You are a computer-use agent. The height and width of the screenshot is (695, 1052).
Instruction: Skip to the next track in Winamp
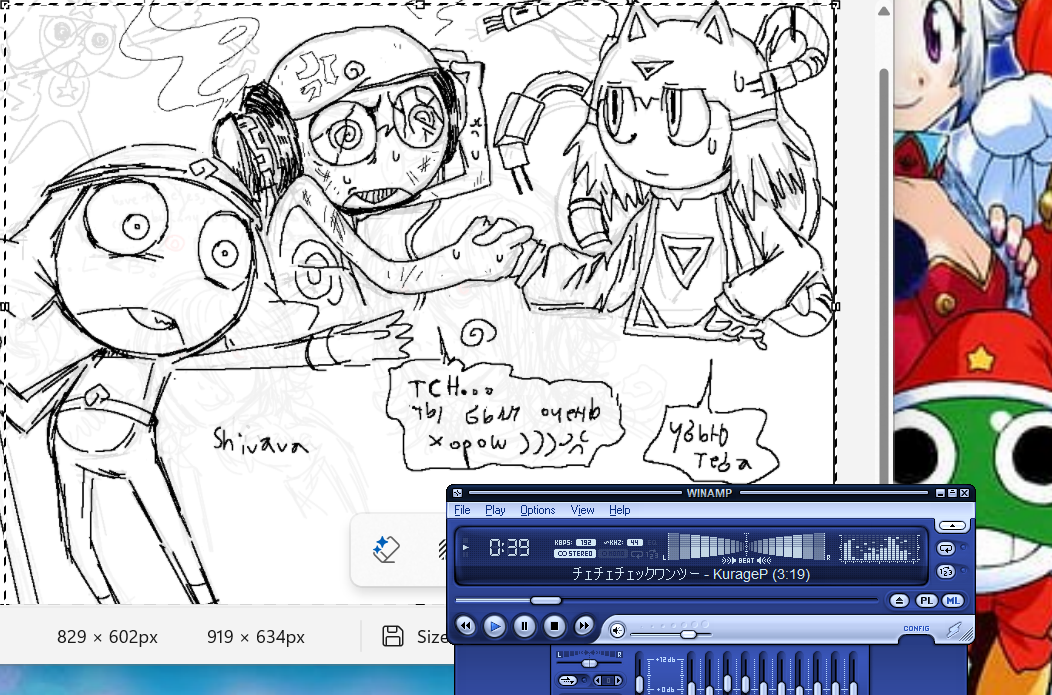click(584, 626)
